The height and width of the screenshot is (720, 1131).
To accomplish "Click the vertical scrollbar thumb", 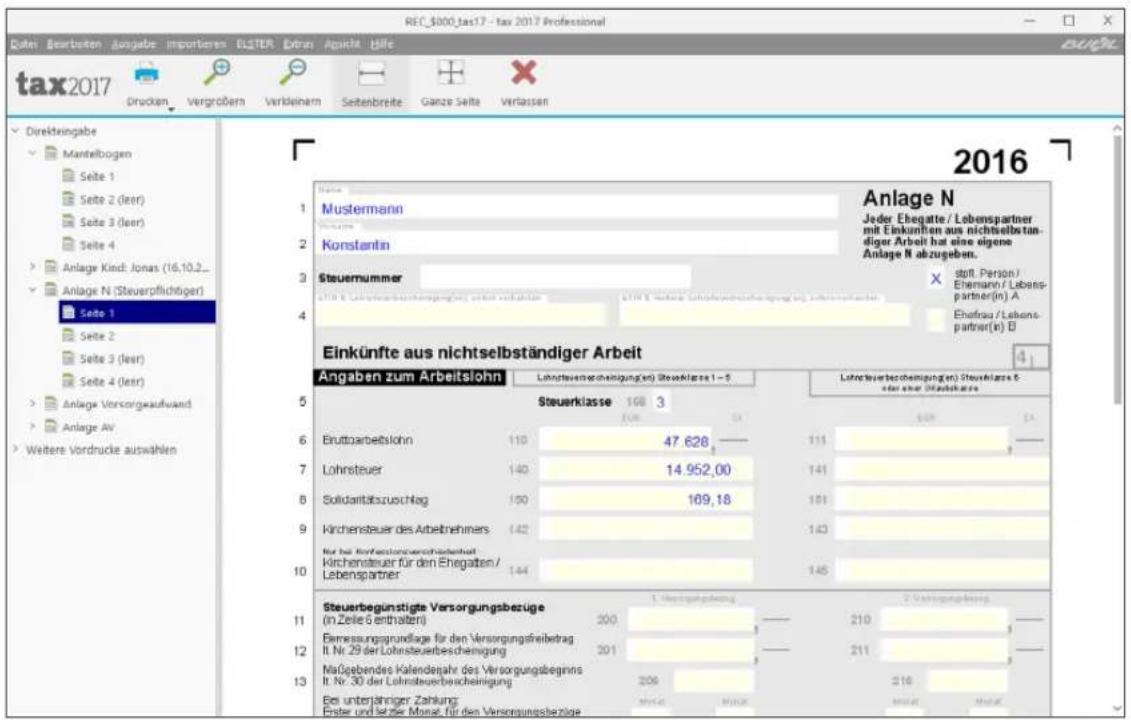I will (x=1118, y=271).
